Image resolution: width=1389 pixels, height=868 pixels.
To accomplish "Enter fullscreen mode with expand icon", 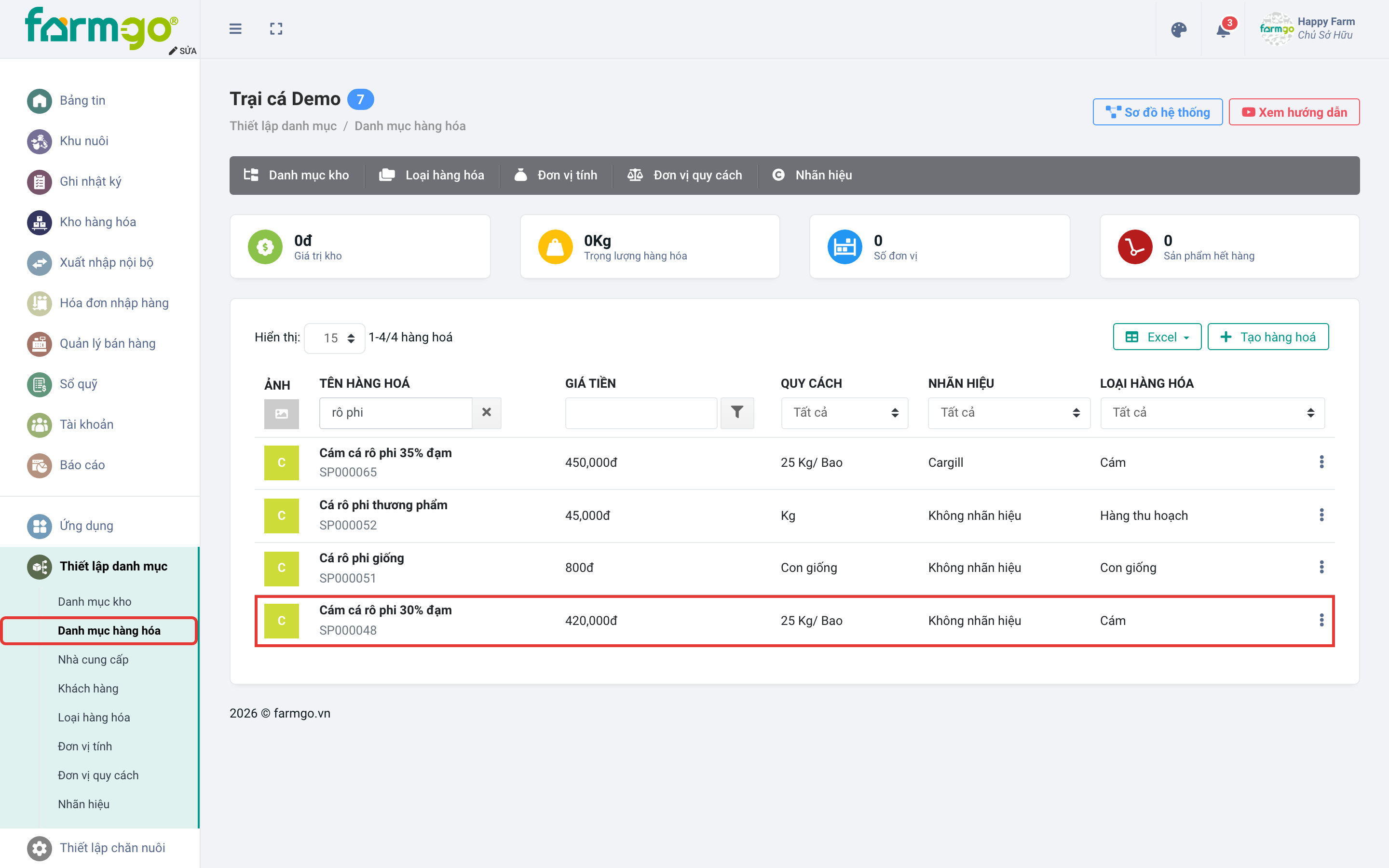I will [x=276, y=29].
